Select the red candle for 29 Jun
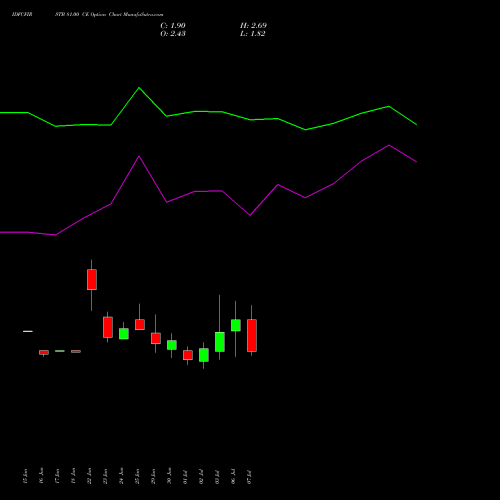Screen dimensions: 500x500 [x=156, y=338]
